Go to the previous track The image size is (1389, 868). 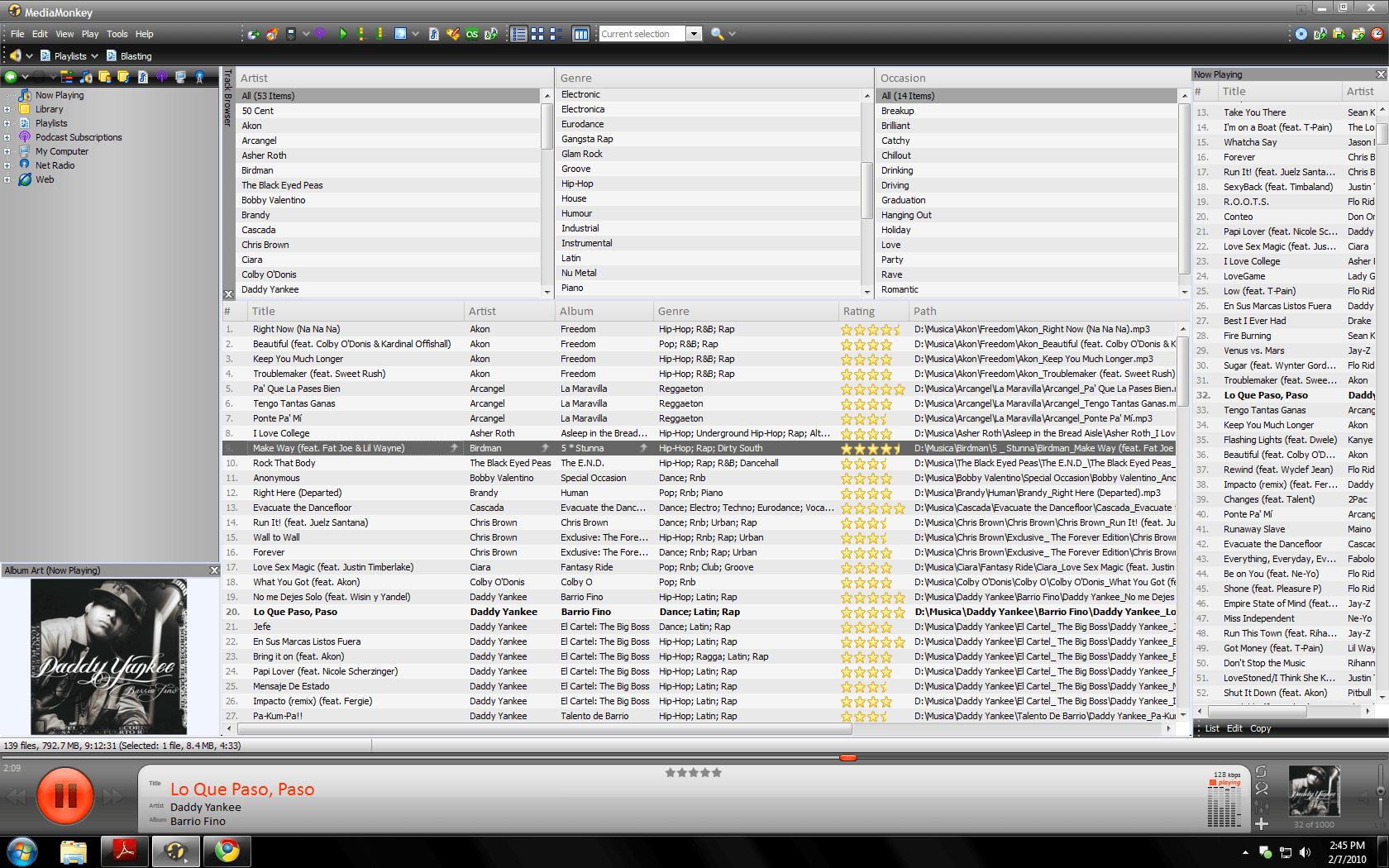(17, 797)
